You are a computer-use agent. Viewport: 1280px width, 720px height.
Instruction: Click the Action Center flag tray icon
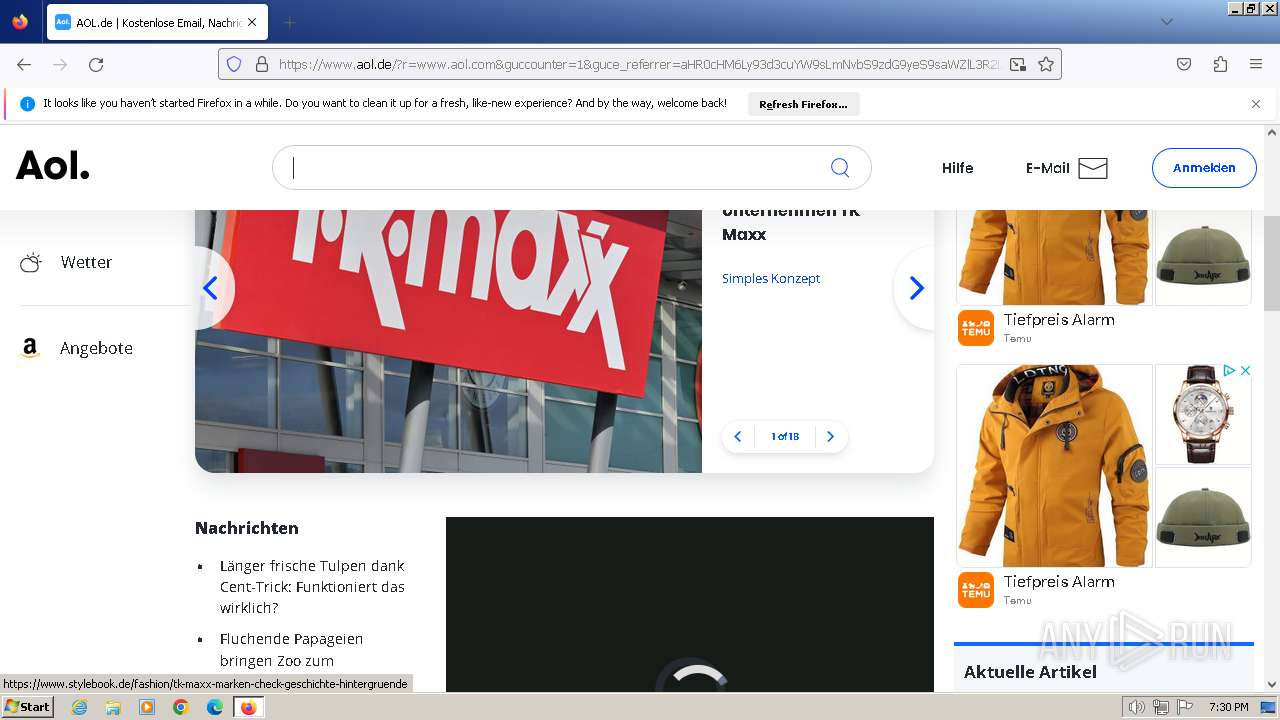(1185, 707)
